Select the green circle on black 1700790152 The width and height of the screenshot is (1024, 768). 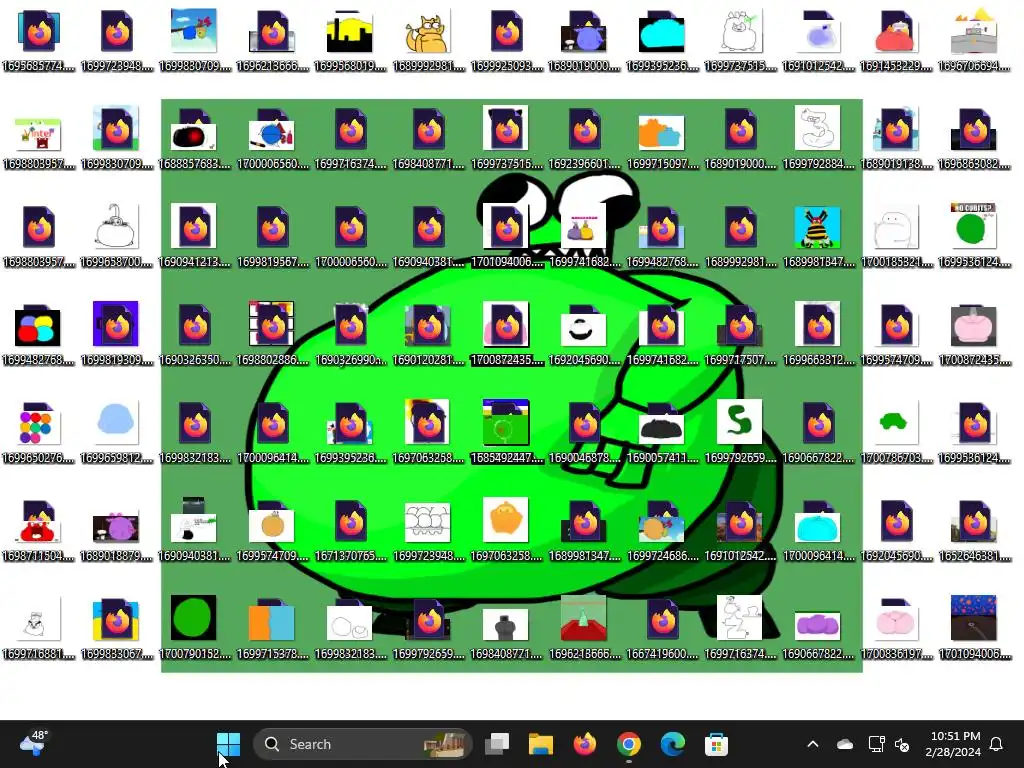pyautogui.click(x=195, y=628)
